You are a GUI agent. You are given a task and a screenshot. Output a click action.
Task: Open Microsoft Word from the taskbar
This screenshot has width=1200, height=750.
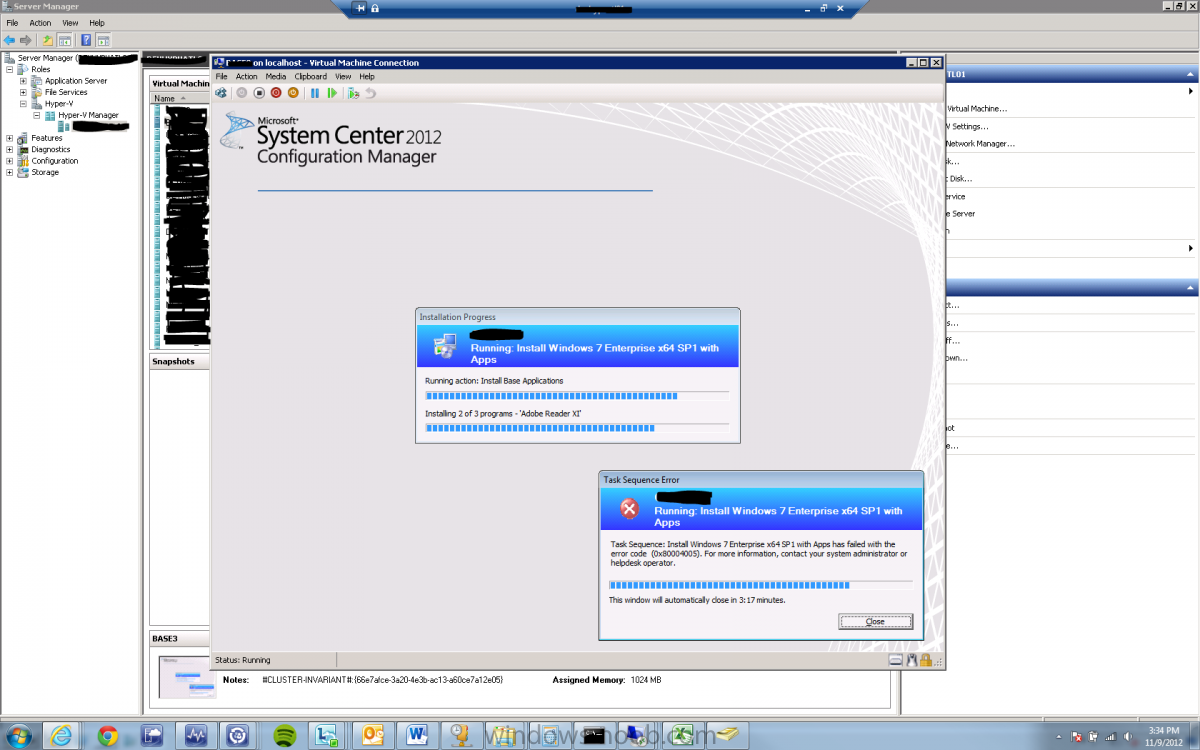417,736
